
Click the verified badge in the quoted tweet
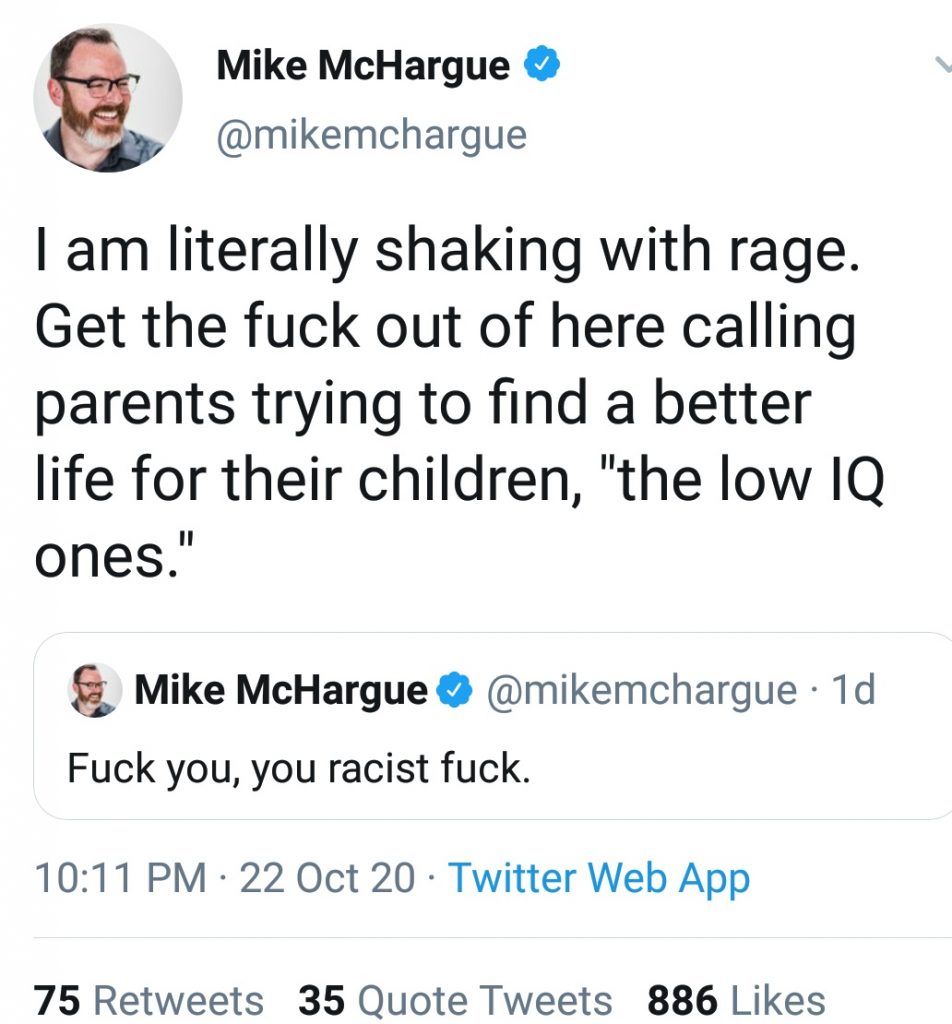click(x=455, y=689)
